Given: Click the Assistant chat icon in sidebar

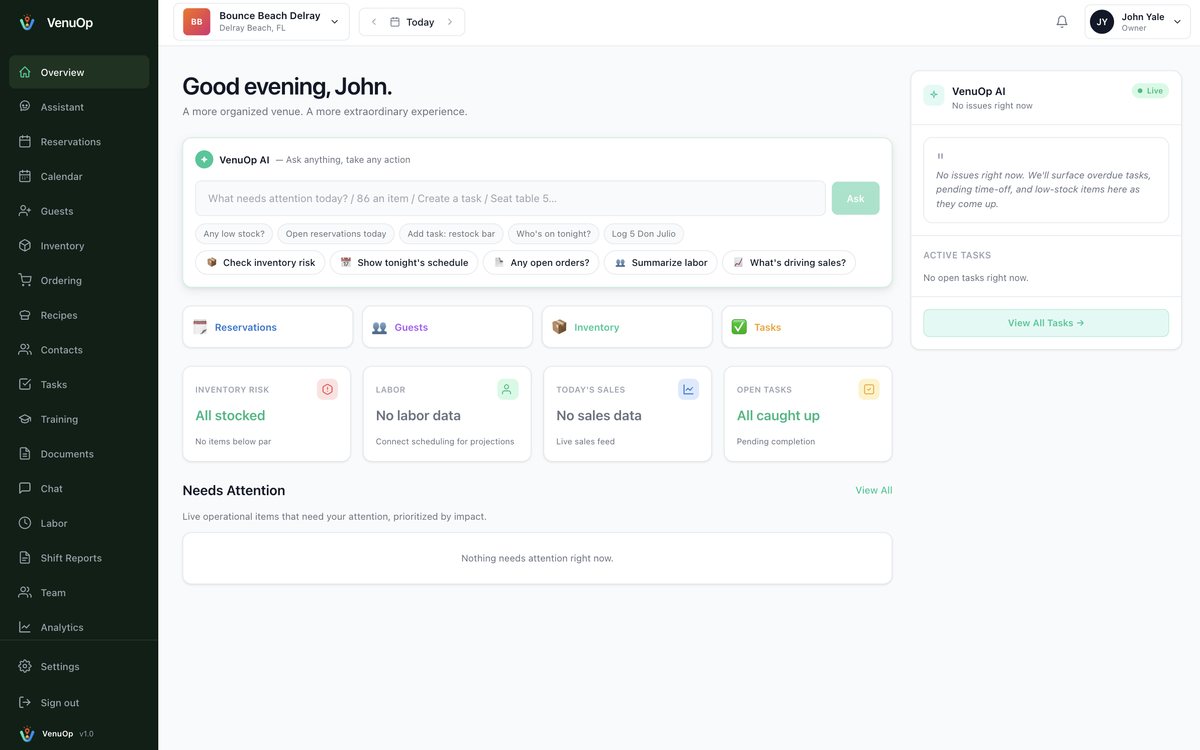Looking at the screenshot, I should [25, 107].
